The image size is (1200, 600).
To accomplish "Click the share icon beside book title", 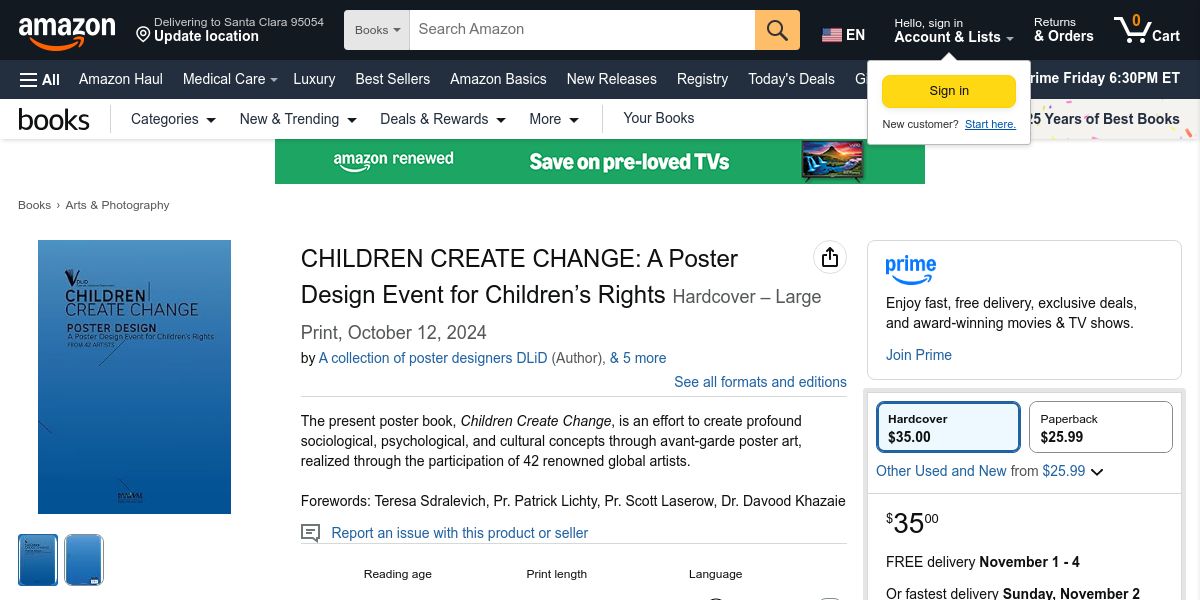I will point(829,258).
